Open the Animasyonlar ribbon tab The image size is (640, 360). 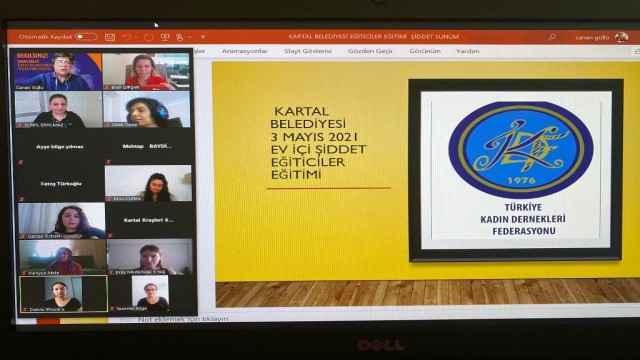[x=244, y=51]
